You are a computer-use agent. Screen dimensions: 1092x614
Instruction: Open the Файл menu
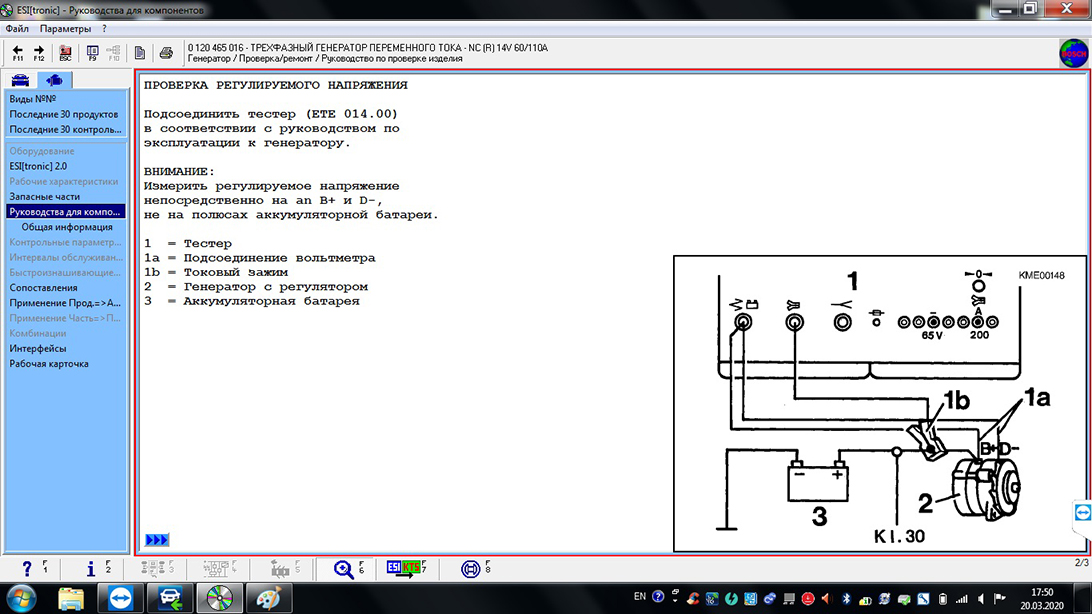[17, 29]
